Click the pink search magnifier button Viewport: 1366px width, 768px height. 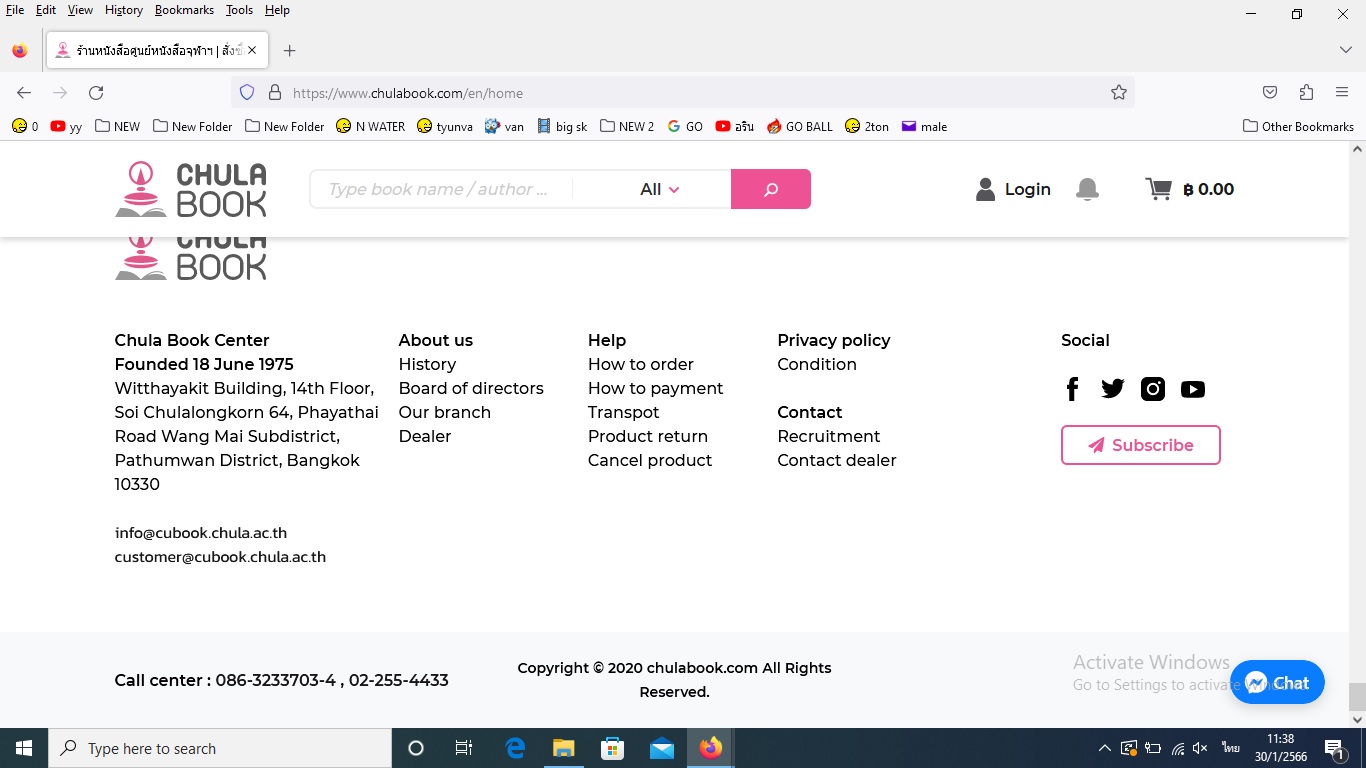tap(770, 189)
